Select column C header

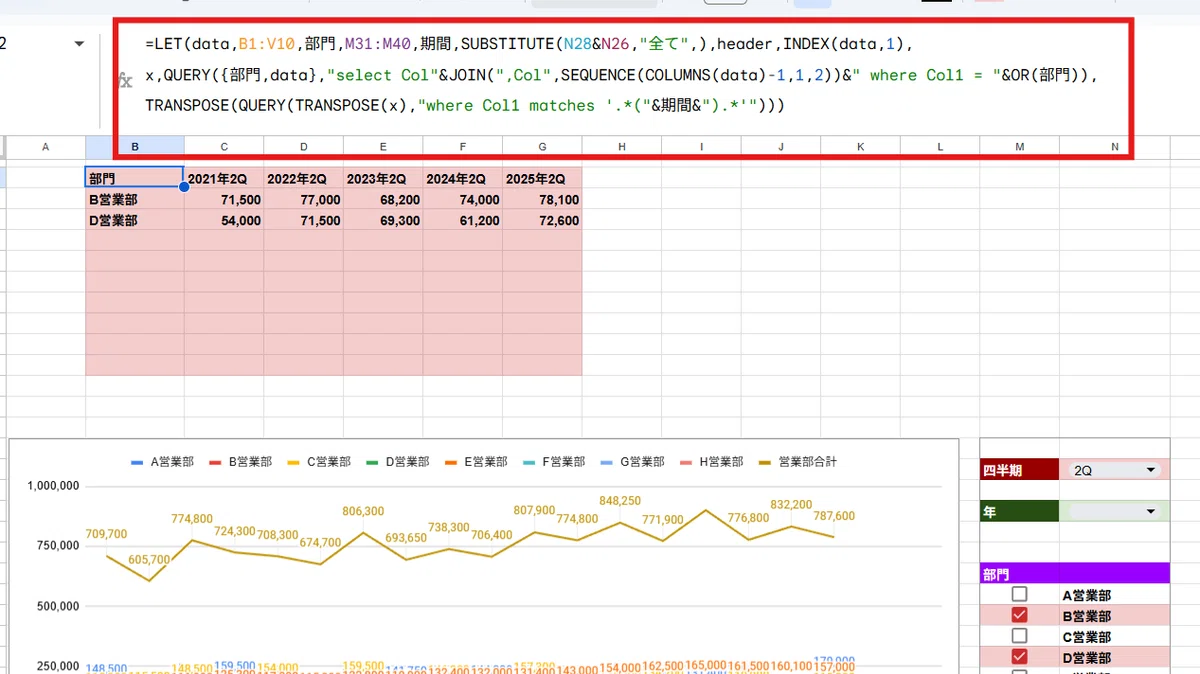pyautogui.click(x=224, y=147)
